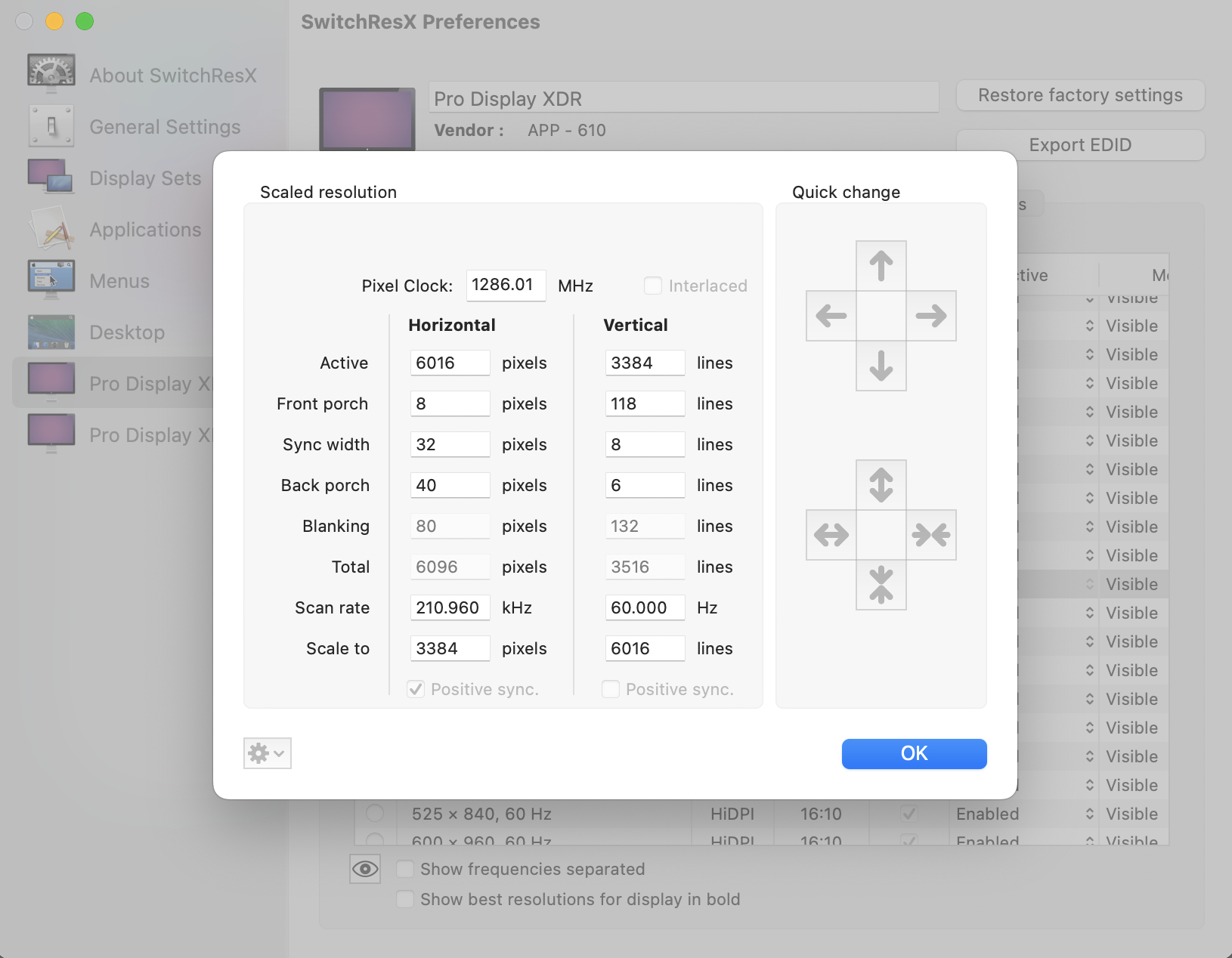Click the Vertical Blanking value field
The image size is (1232, 958).
pos(645,526)
